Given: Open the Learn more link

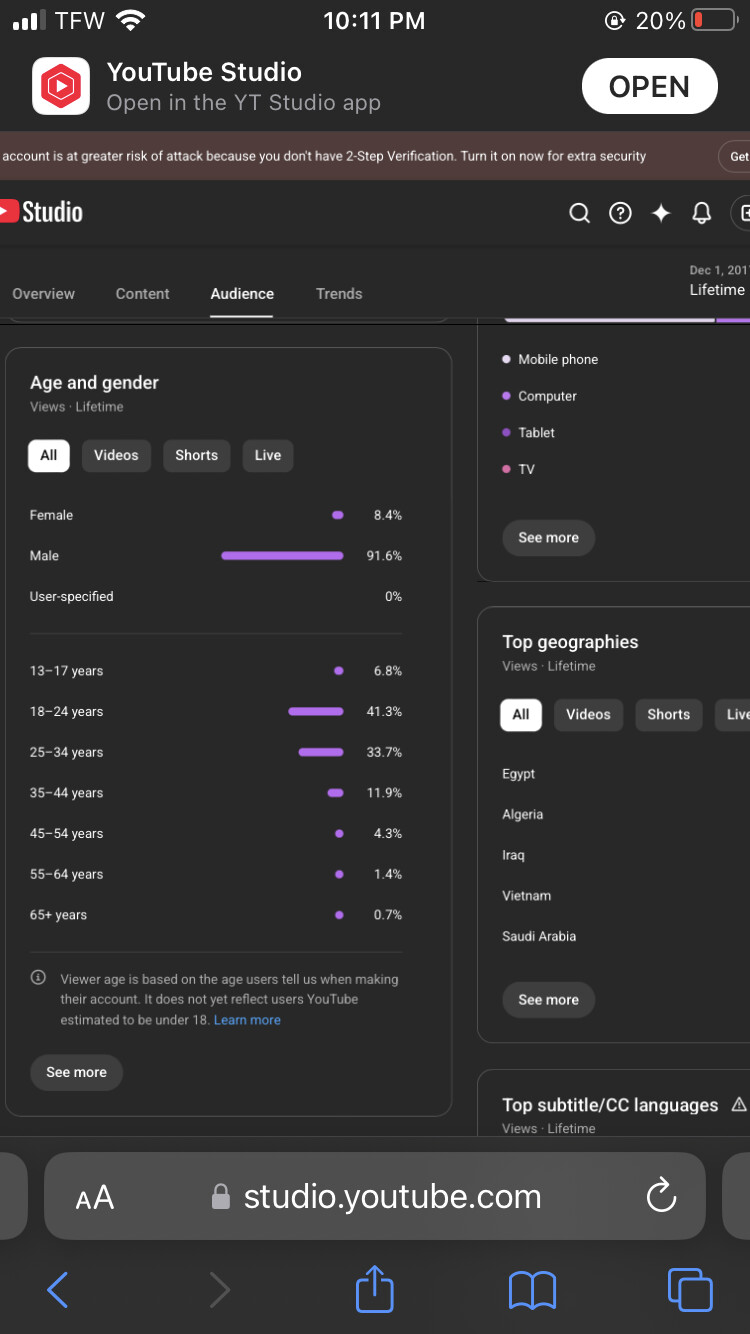Looking at the screenshot, I should pyautogui.click(x=247, y=1020).
